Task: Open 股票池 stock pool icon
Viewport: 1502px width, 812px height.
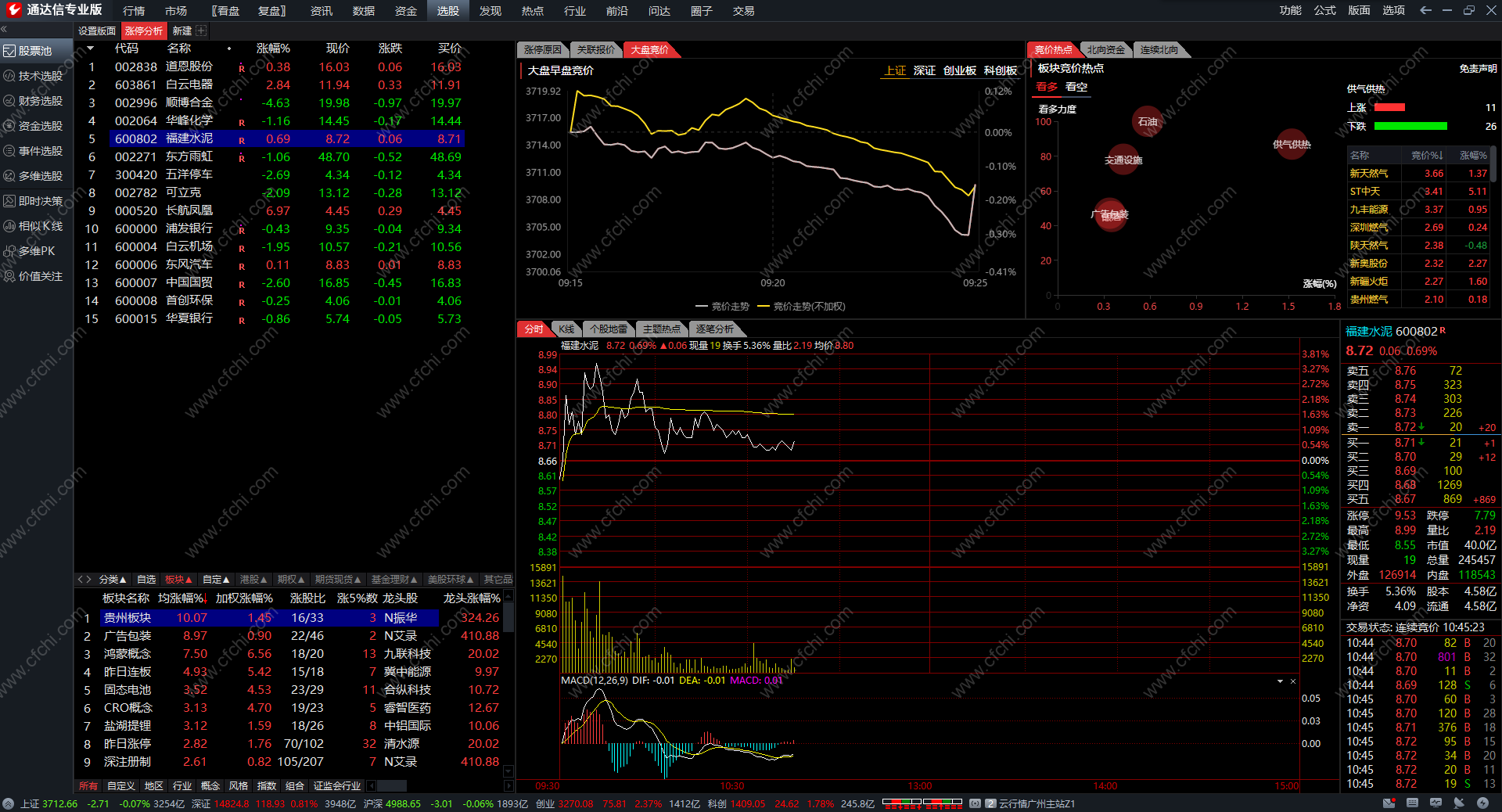Action: pyautogui.click(x=9, y=51)
